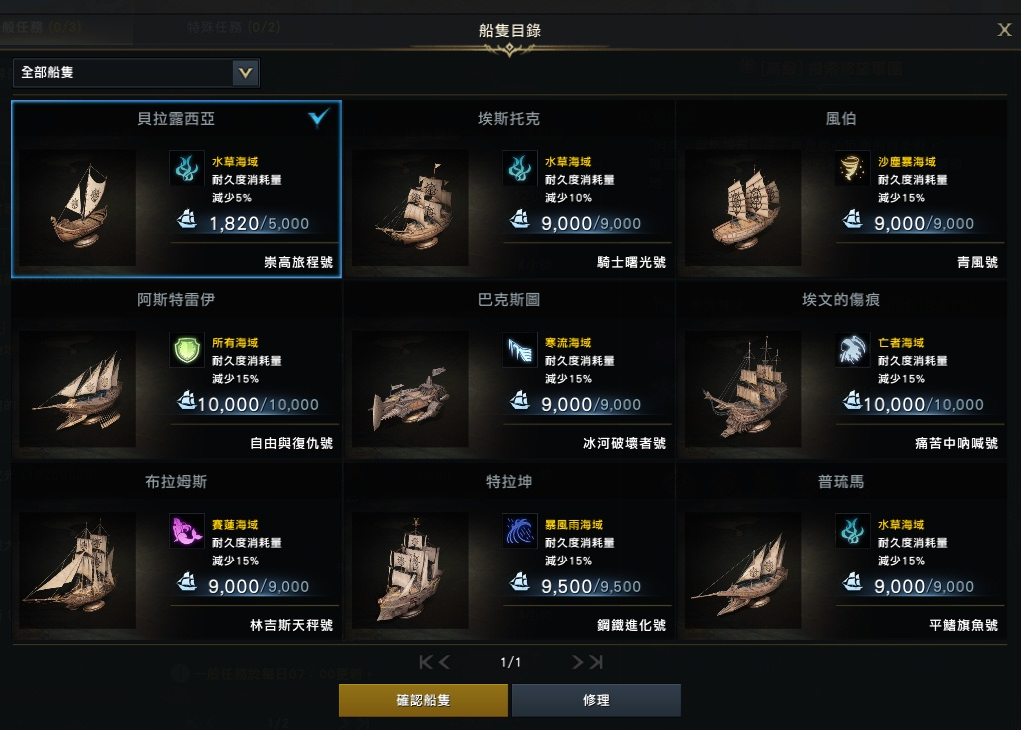Select the 巴克斯圖 ship thumbnail
The image size is (1021, 730).
tap(410, 389)
